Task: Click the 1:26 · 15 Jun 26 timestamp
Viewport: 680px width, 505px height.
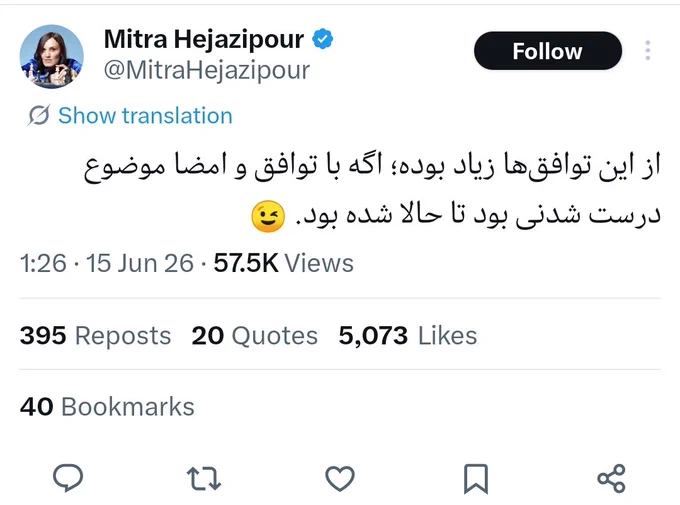Action: pos(107,263)
